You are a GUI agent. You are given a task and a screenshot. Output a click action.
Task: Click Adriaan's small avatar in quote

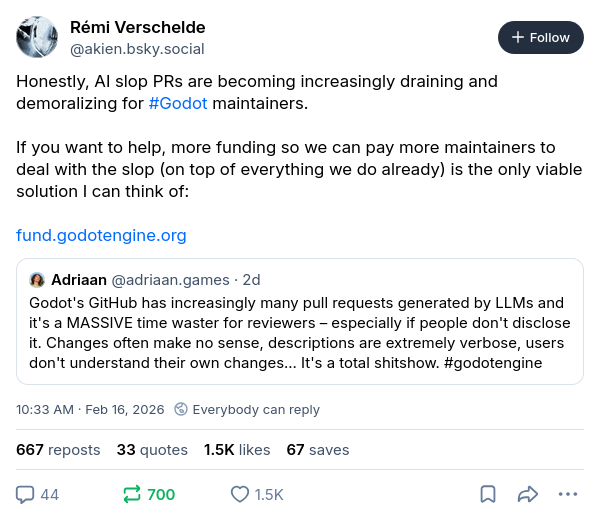[x=37, y=280]
